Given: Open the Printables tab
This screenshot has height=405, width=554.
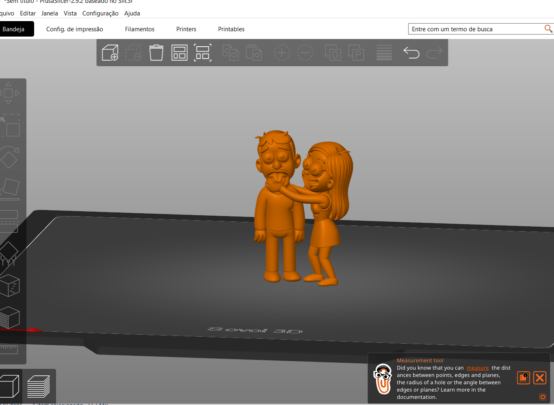Looking at the screenshot, I should coord(231,29).
